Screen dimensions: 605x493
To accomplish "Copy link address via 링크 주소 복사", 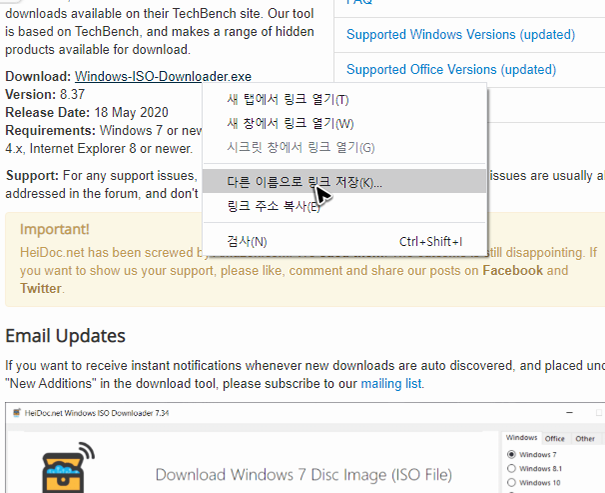I will [345, 206].
